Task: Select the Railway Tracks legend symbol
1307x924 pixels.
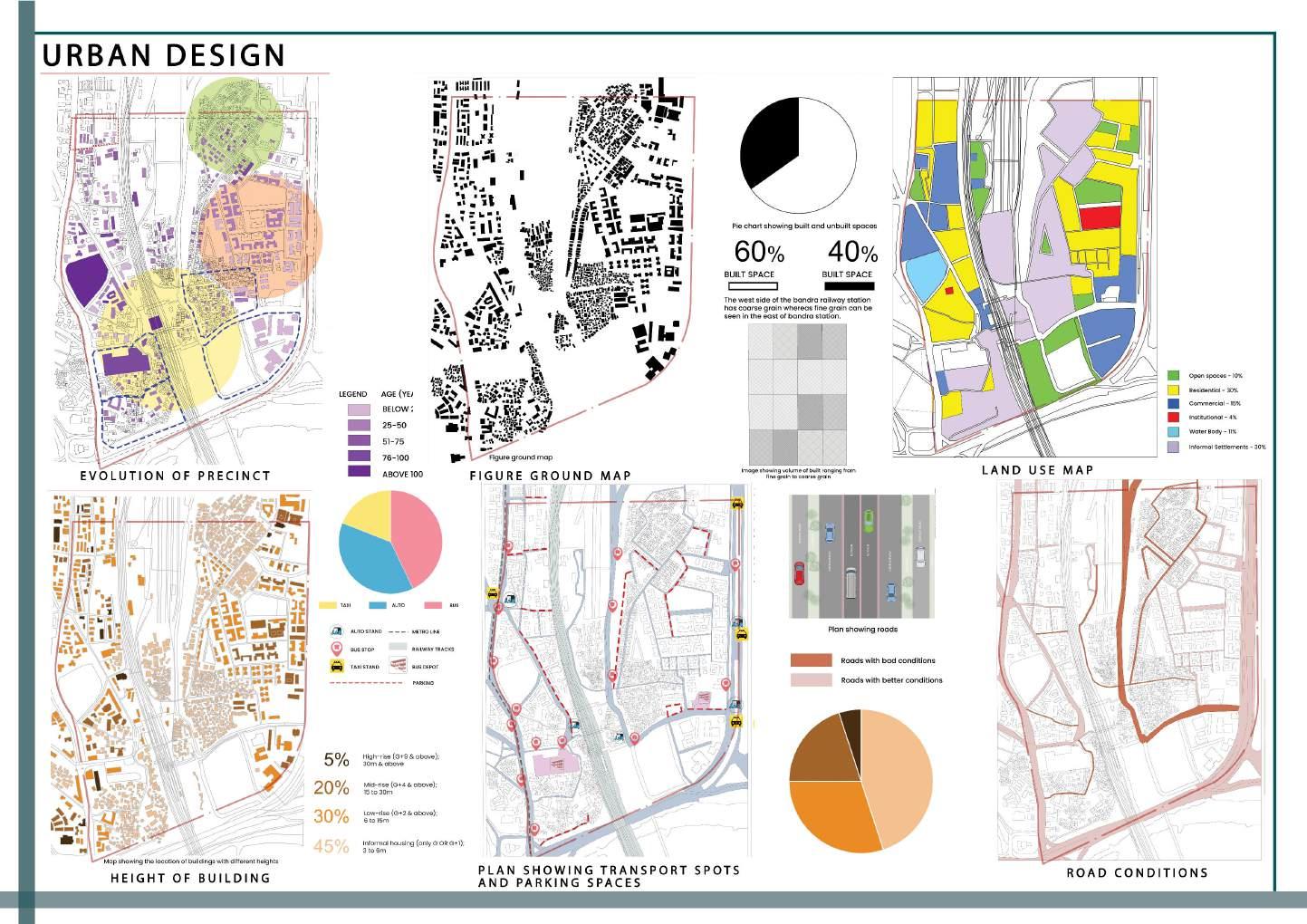Action: pyautogui.click(x=398, y=647)
